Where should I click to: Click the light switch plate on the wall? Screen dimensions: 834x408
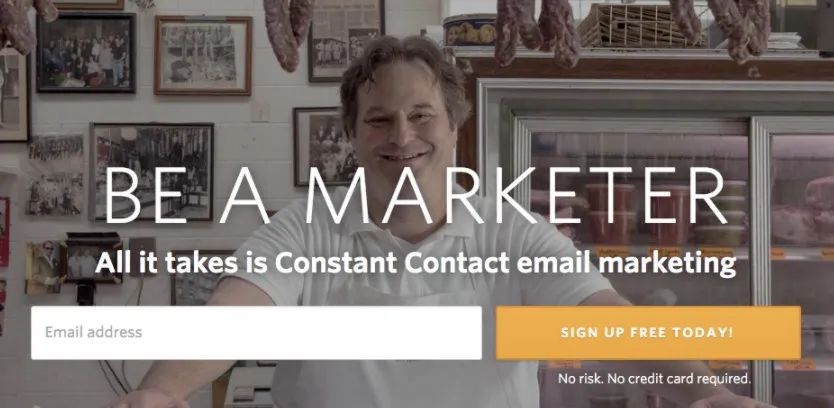click(x=260, y=111)
